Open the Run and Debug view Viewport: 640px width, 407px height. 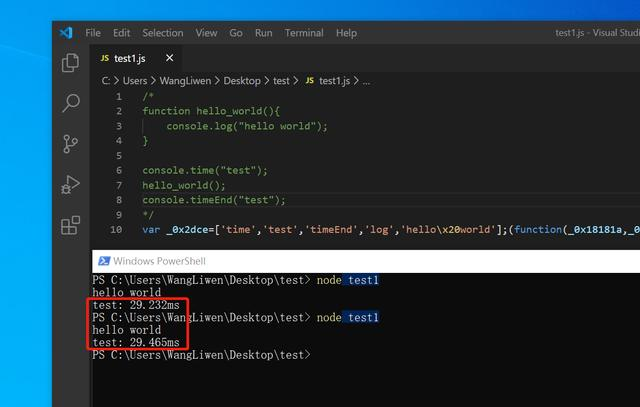click(x=70, y=185)
